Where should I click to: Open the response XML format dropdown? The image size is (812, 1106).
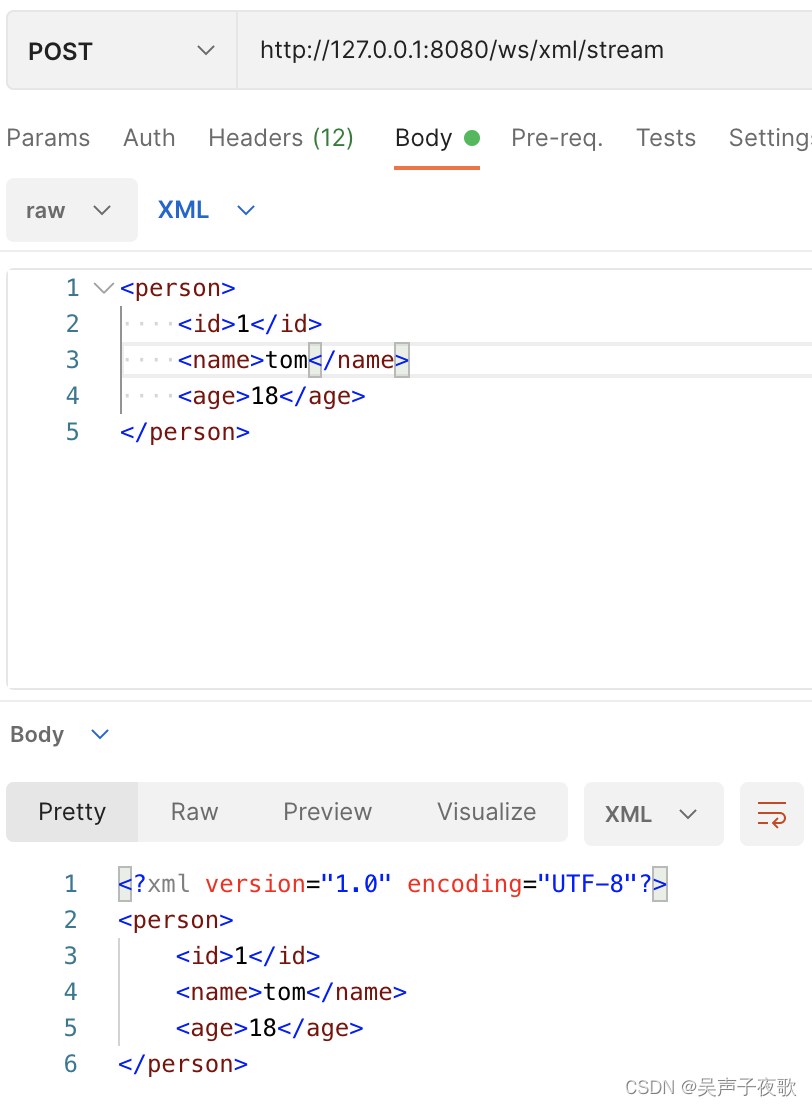[x=653, y=814]
